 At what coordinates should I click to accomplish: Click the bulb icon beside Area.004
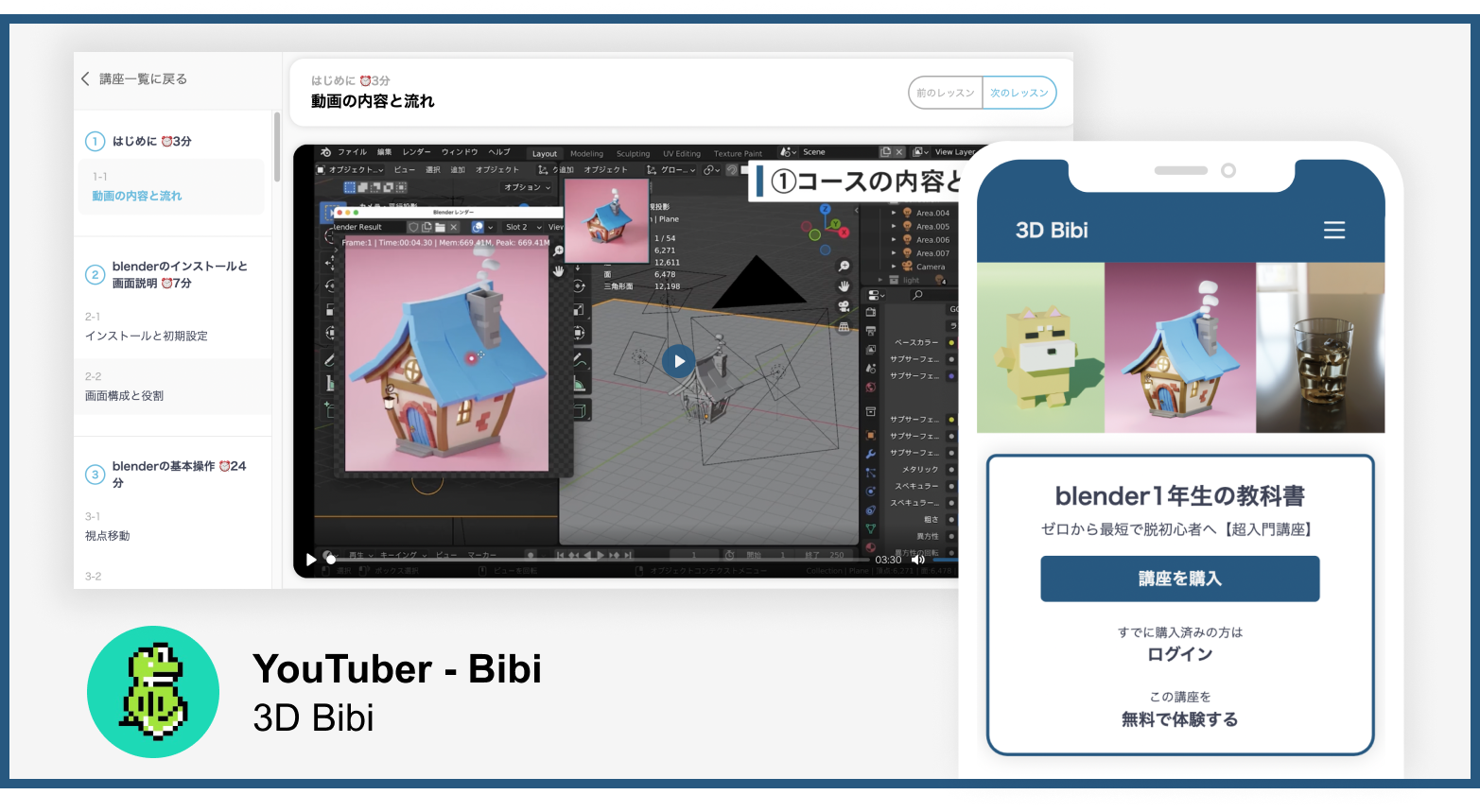(907, 213)
